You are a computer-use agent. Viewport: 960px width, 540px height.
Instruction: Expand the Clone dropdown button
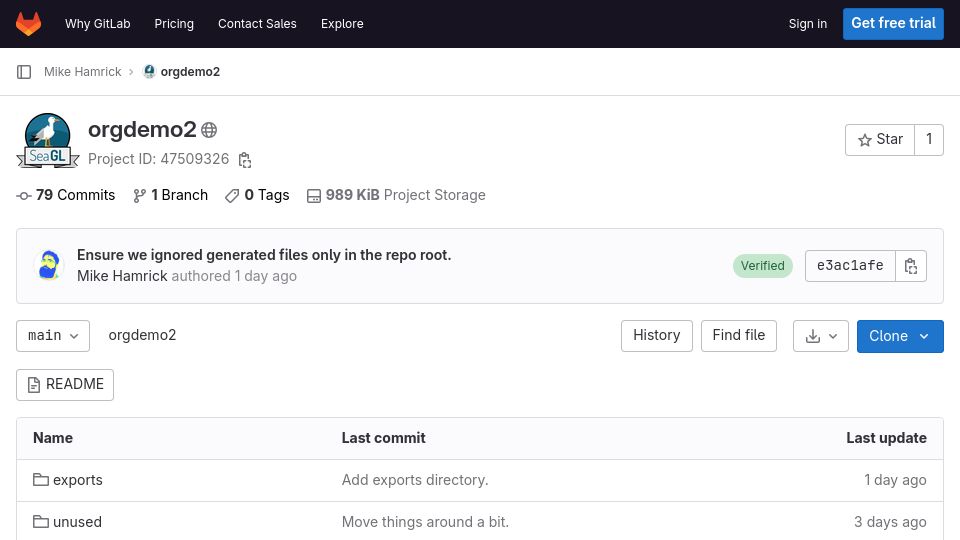[x=900, y=336]
